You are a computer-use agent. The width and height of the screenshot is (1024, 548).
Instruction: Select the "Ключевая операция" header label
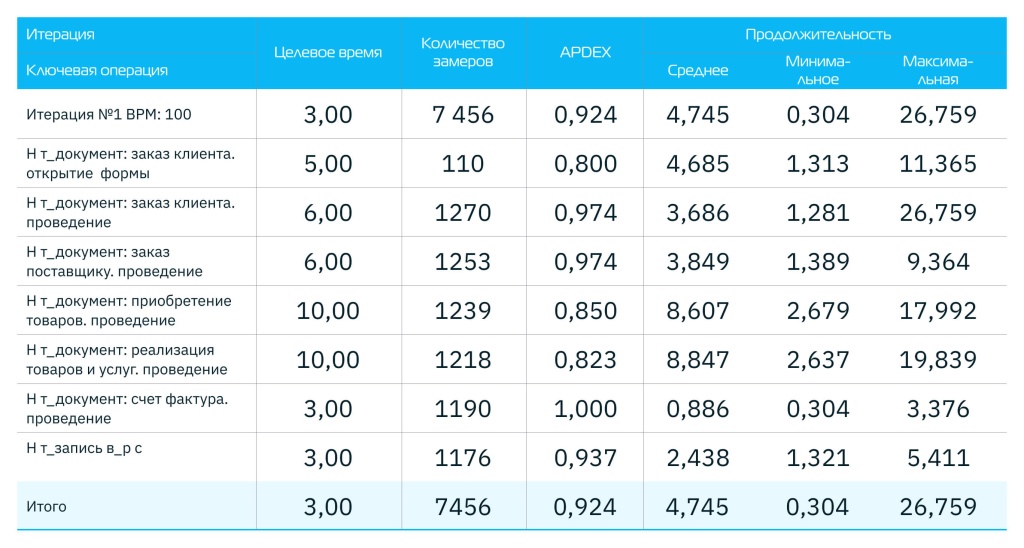point(96,70)
